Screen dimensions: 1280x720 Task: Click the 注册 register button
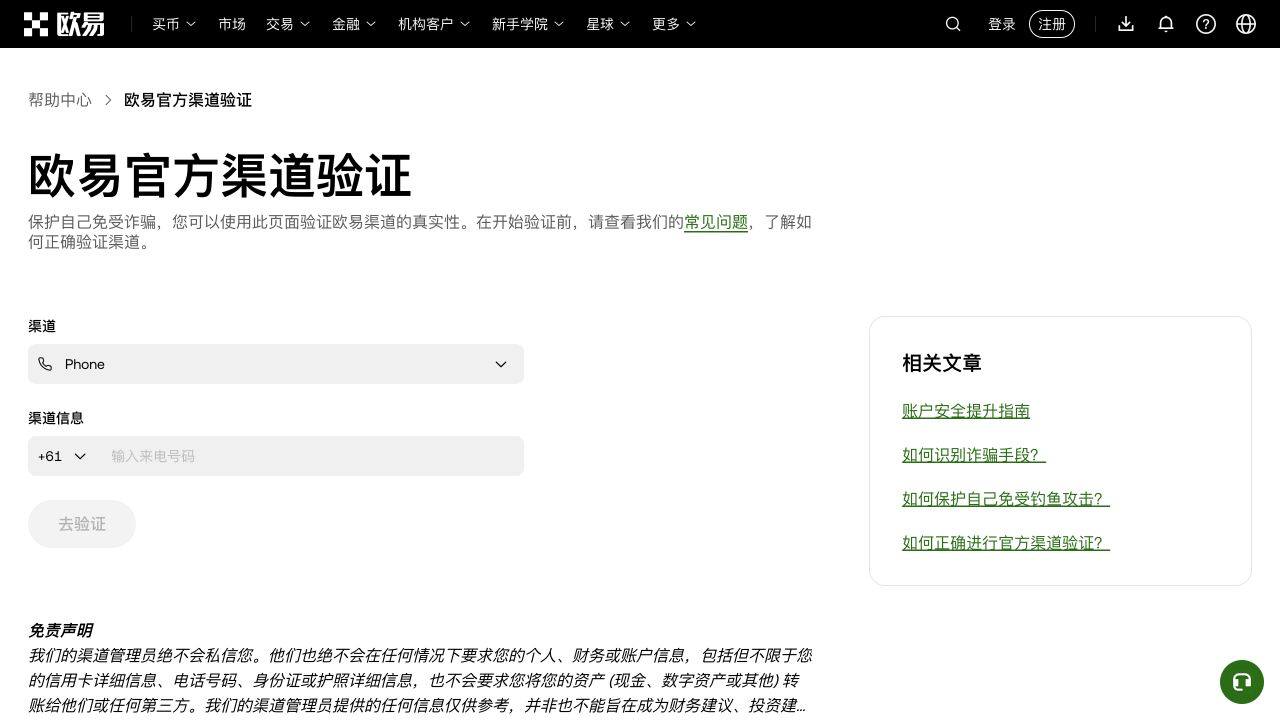tap(1052, 24)
